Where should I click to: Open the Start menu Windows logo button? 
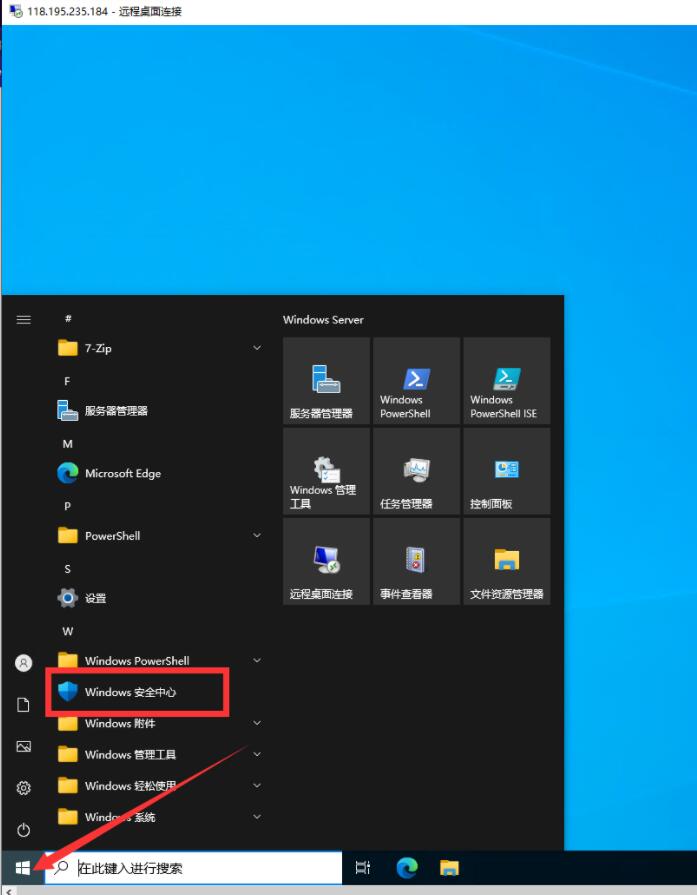click(23, 868)
